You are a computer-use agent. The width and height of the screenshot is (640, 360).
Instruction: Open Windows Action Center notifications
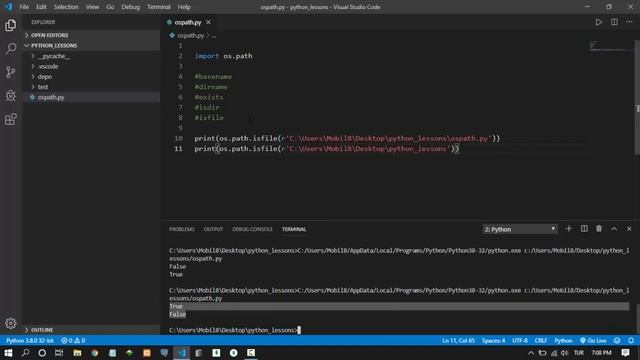(625, 353)
